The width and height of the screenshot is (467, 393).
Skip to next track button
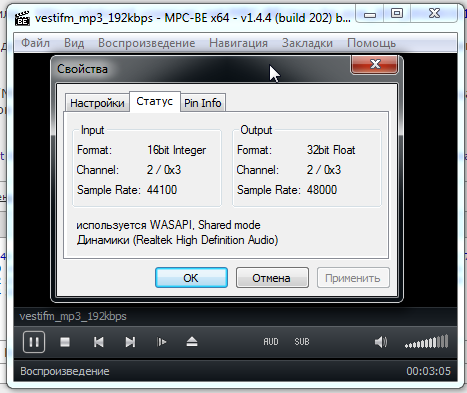pos(130,342)
